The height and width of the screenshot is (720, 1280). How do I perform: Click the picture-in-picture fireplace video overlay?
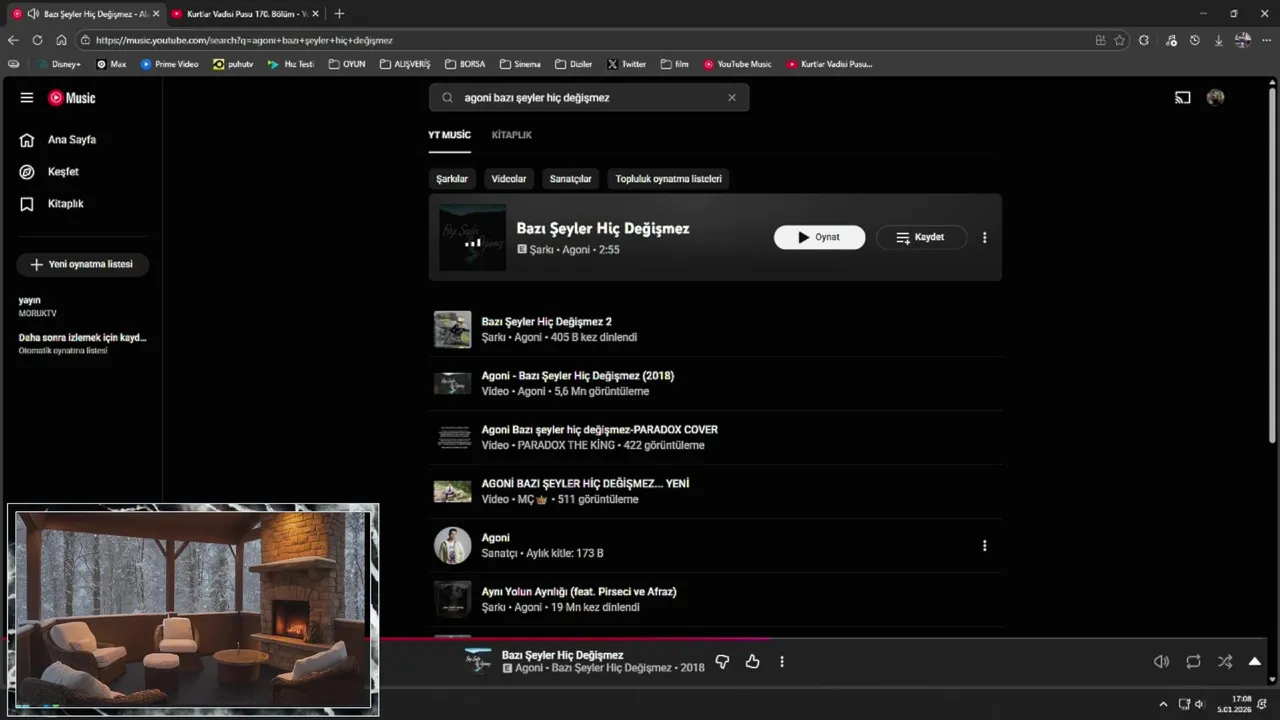(193, 609)
